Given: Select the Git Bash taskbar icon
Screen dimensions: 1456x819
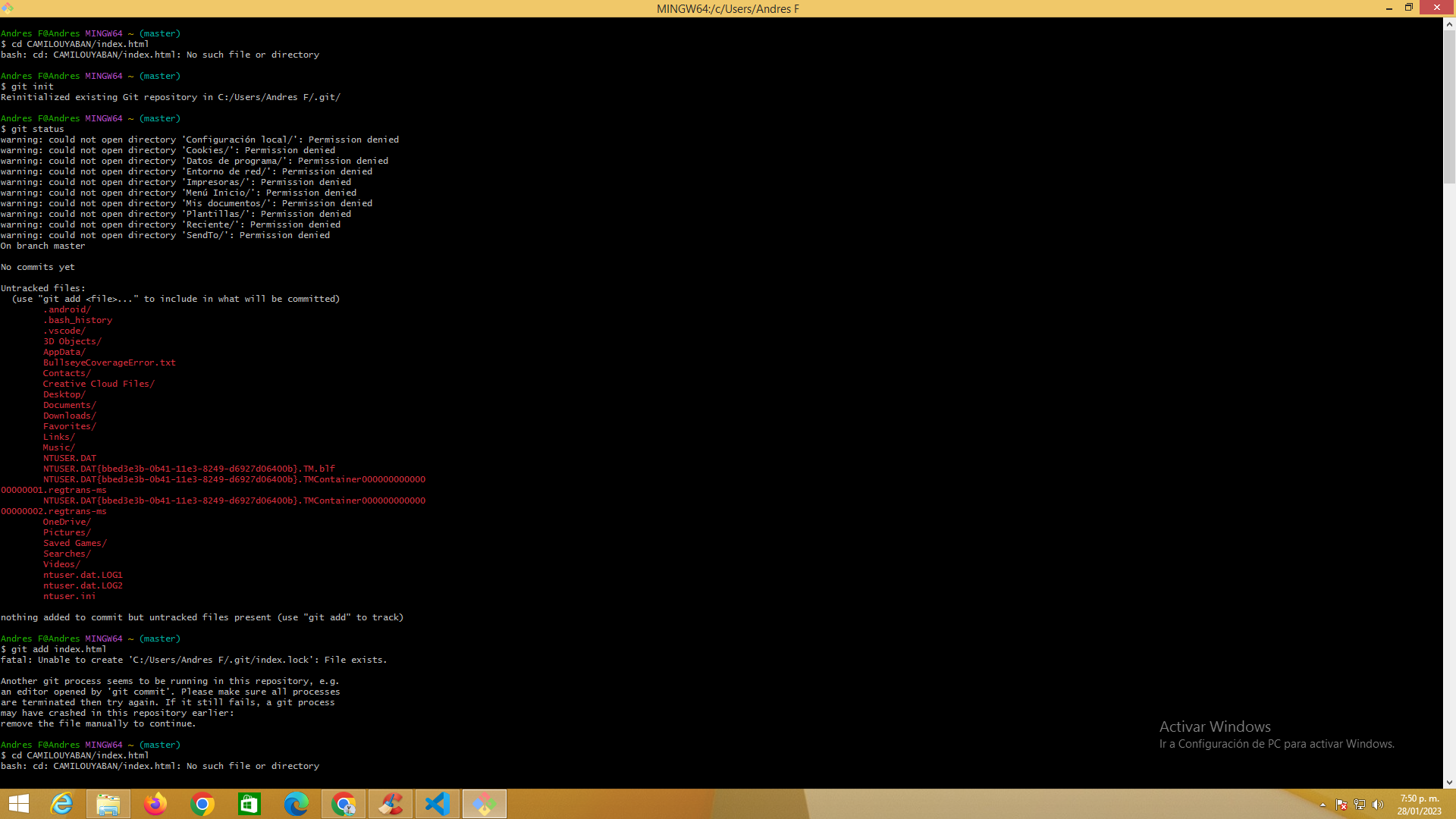Looking at the screenshot, I should pyautogui.click(x=485, y=804).
